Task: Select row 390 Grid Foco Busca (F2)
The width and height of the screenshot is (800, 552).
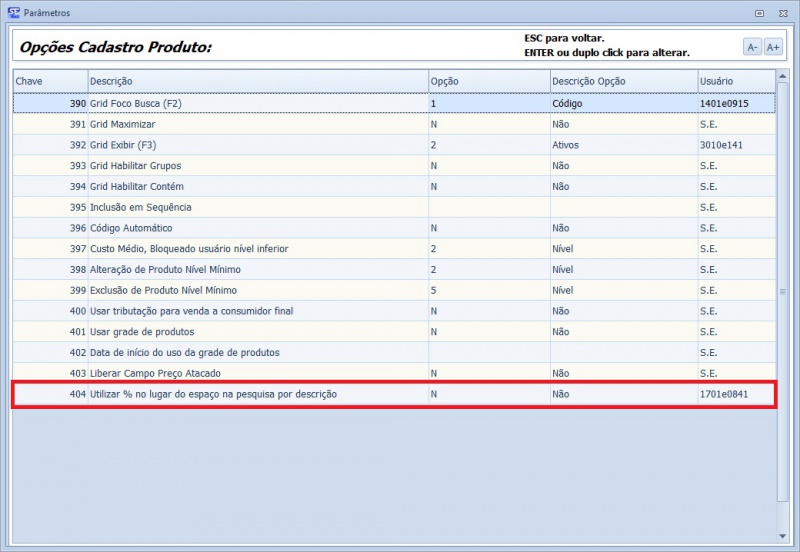Action: (255, 103)
